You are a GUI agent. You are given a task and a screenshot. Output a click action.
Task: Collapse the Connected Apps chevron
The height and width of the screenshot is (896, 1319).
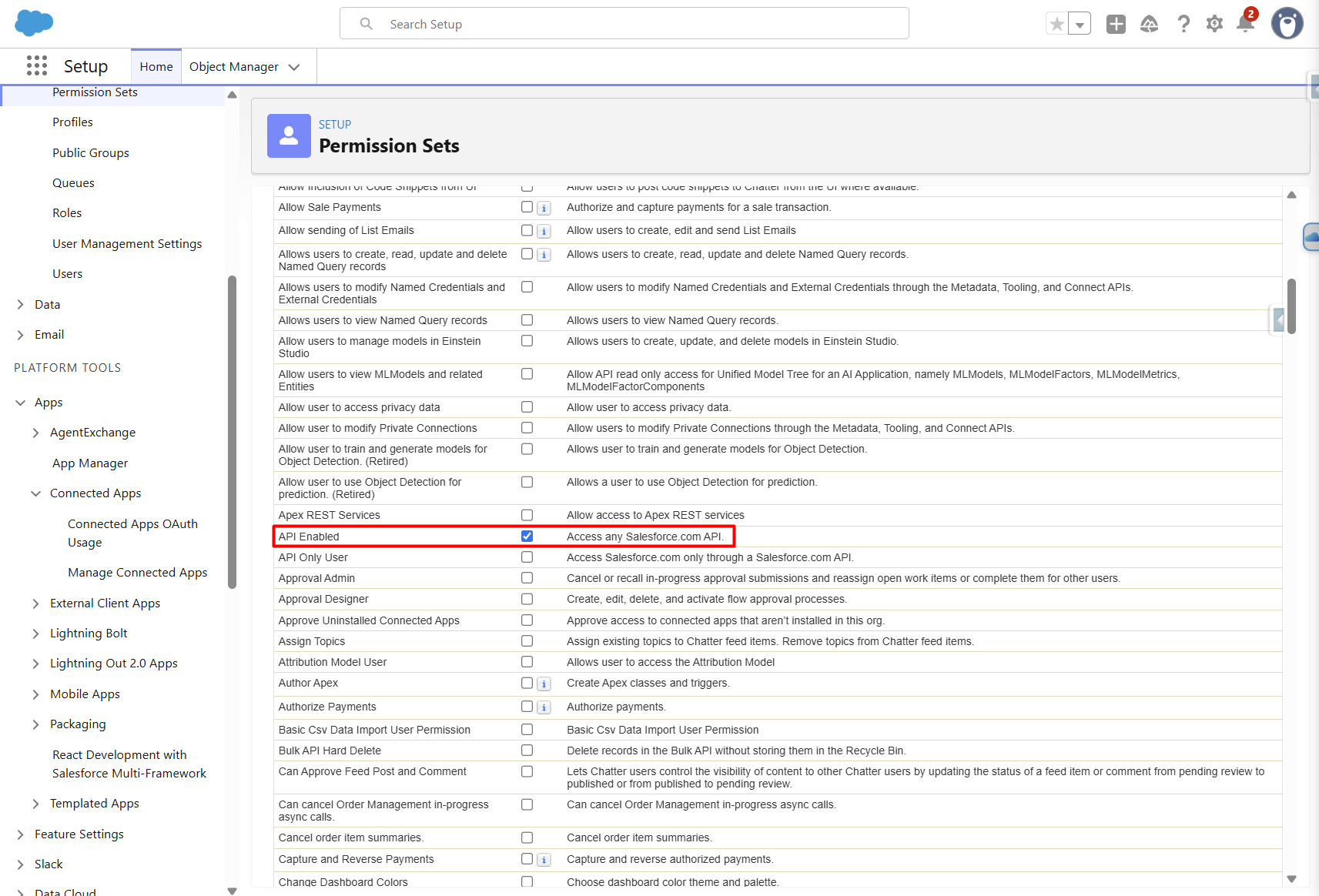[36, 493]
